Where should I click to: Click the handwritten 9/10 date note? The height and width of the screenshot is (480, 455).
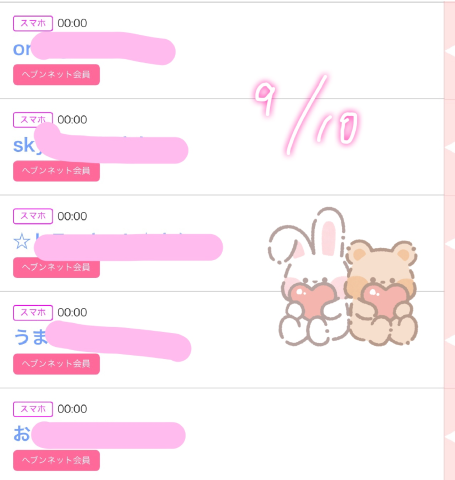(307, 115)
